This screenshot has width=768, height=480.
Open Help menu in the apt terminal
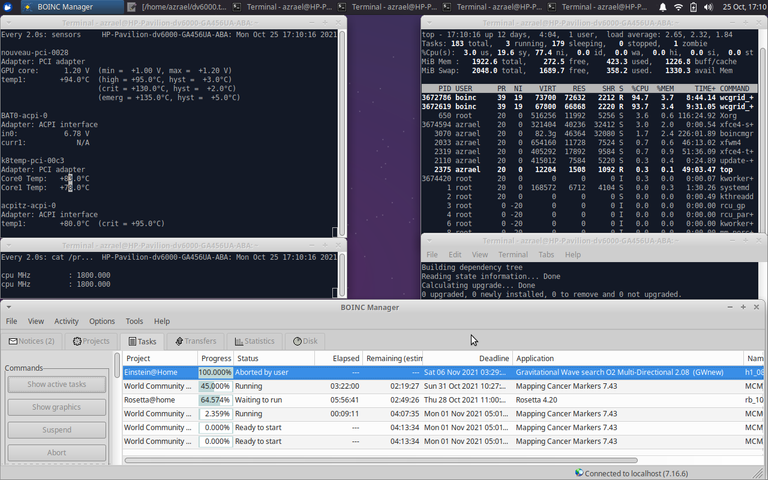(x=573, y=255)
